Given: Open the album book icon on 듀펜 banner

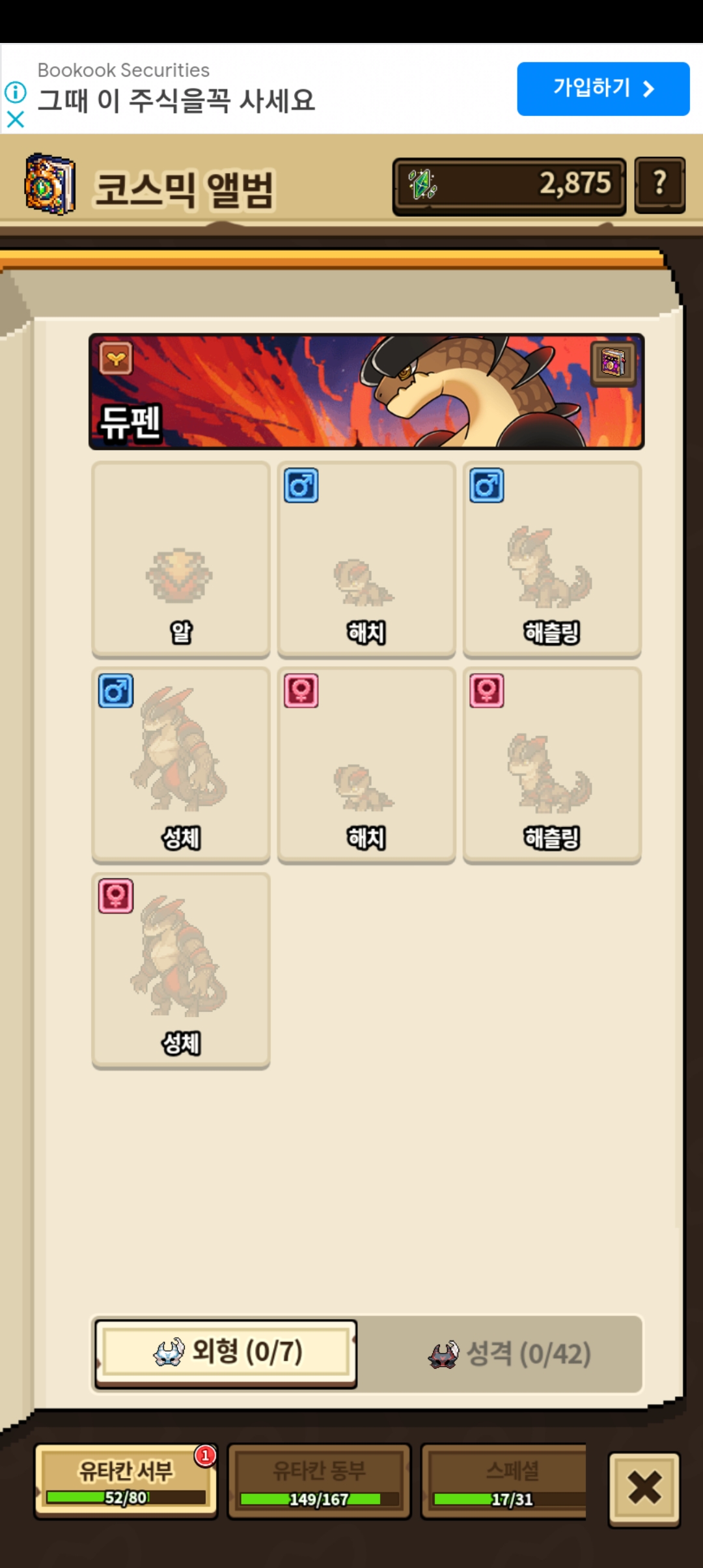Looking at the screenshot, I should 613,362.
